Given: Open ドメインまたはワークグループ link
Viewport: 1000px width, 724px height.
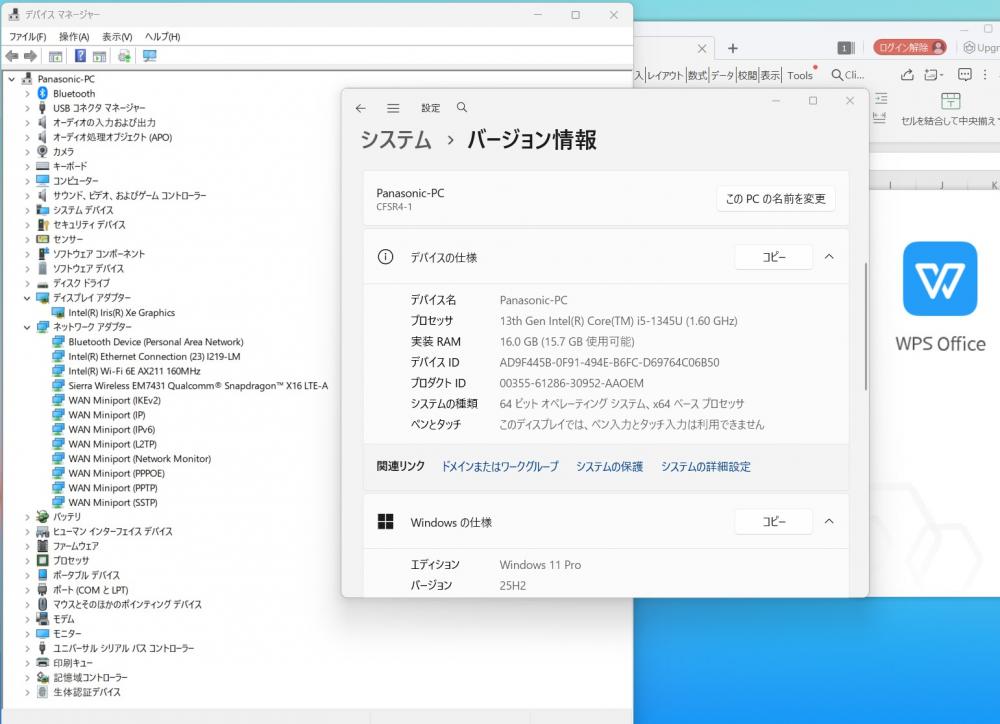Looking at the screenshot, I should click(500, 466).
